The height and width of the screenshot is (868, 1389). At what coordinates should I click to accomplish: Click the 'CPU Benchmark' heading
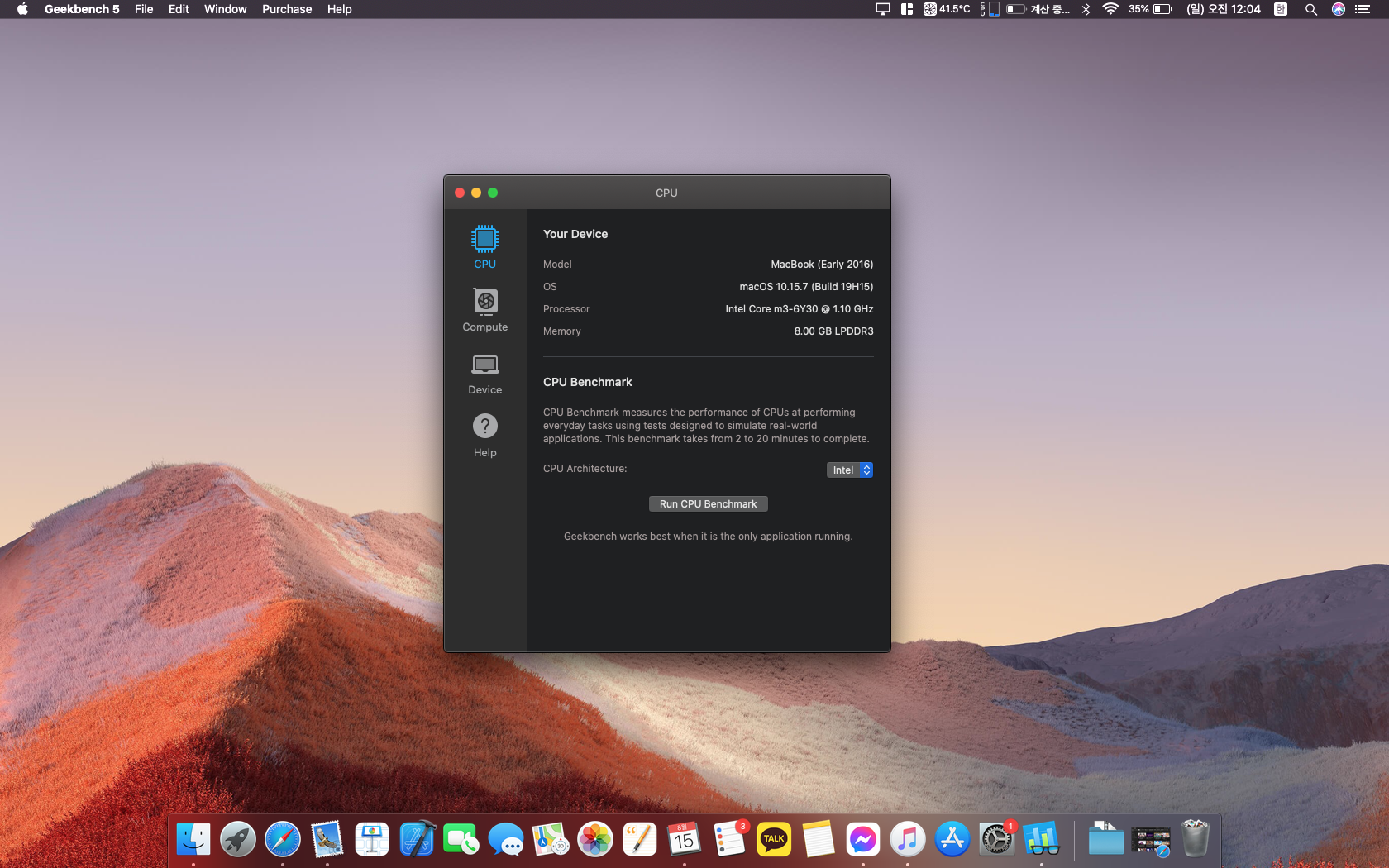(x=587, y=382)
